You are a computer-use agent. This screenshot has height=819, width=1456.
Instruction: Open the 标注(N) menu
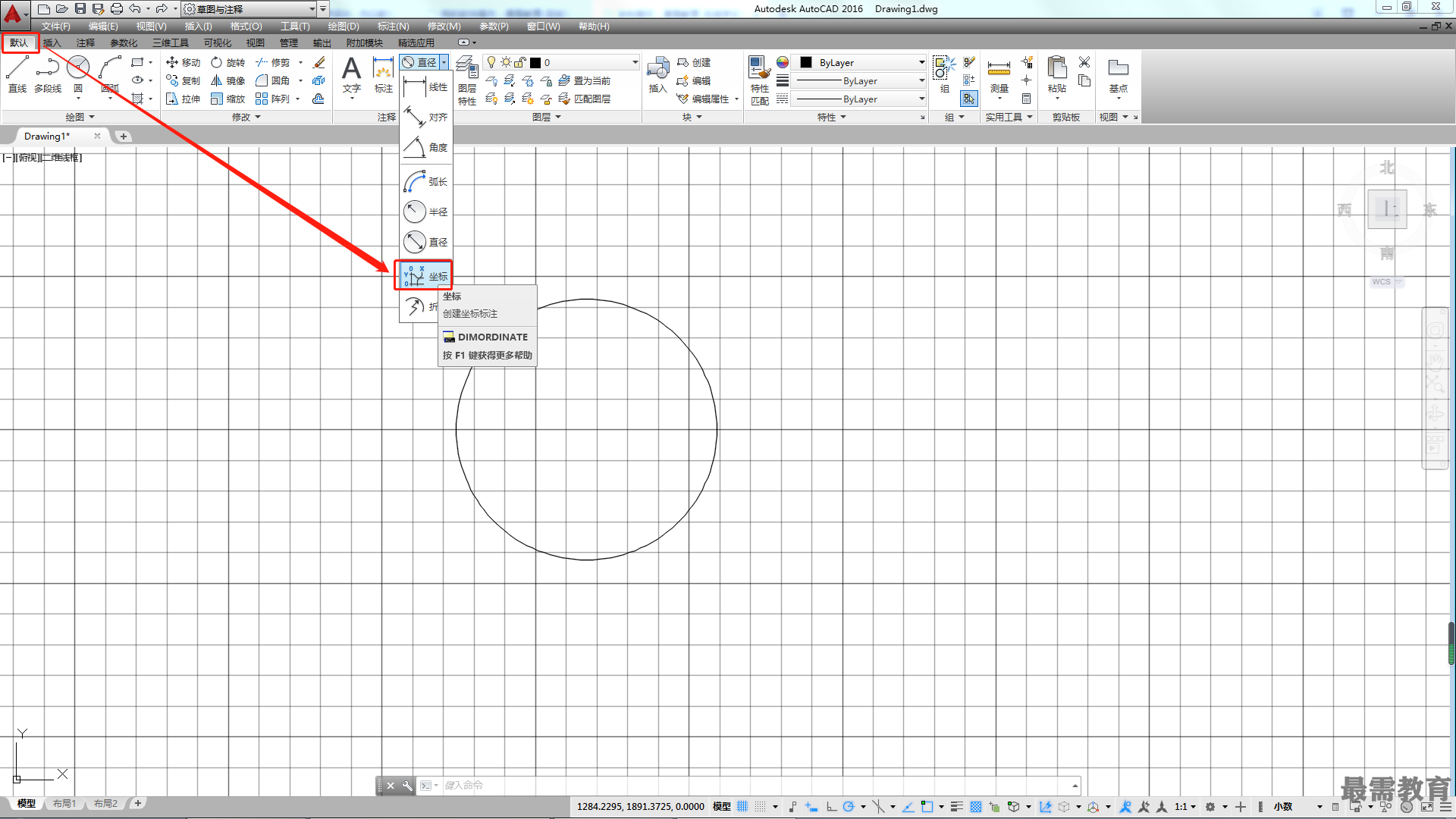[x=393, y=27]
